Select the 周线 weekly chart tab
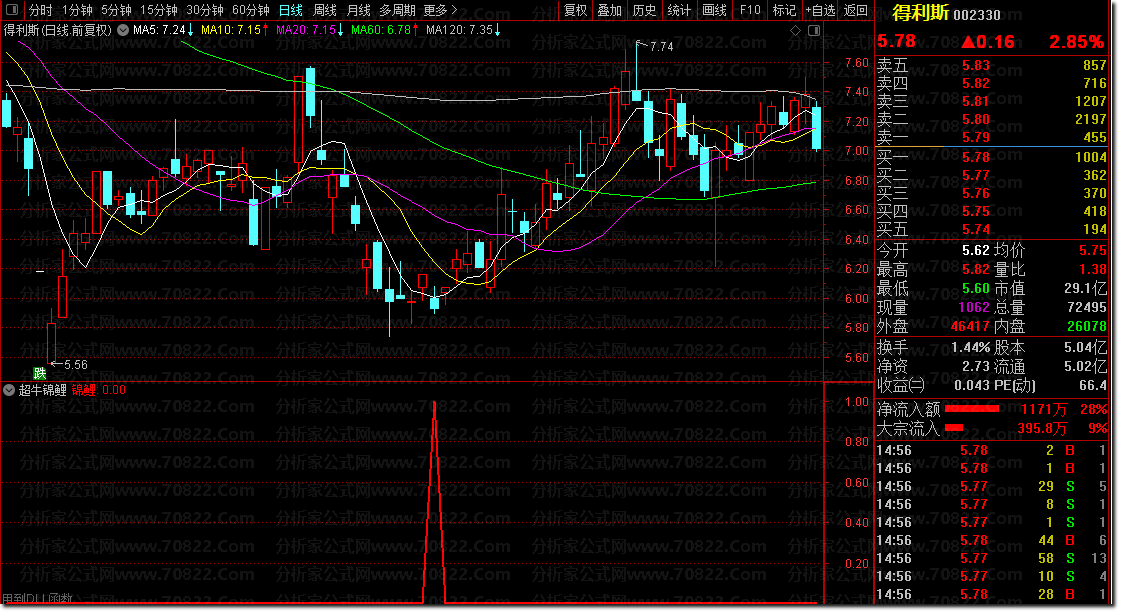 click(x=325, y=10)
